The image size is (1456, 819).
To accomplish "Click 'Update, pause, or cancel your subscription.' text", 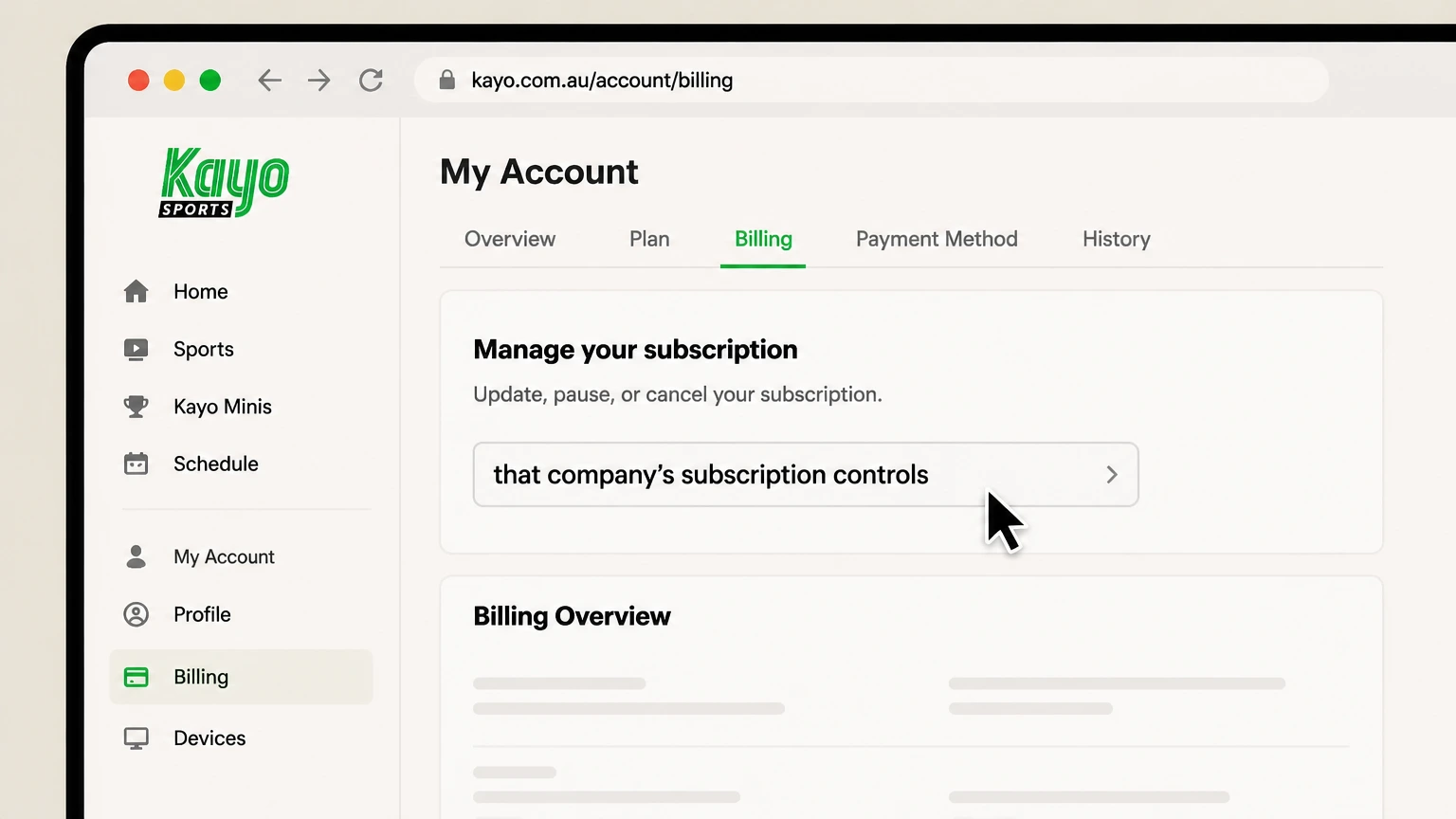I will pyautogui.click(x=678, y=394).
